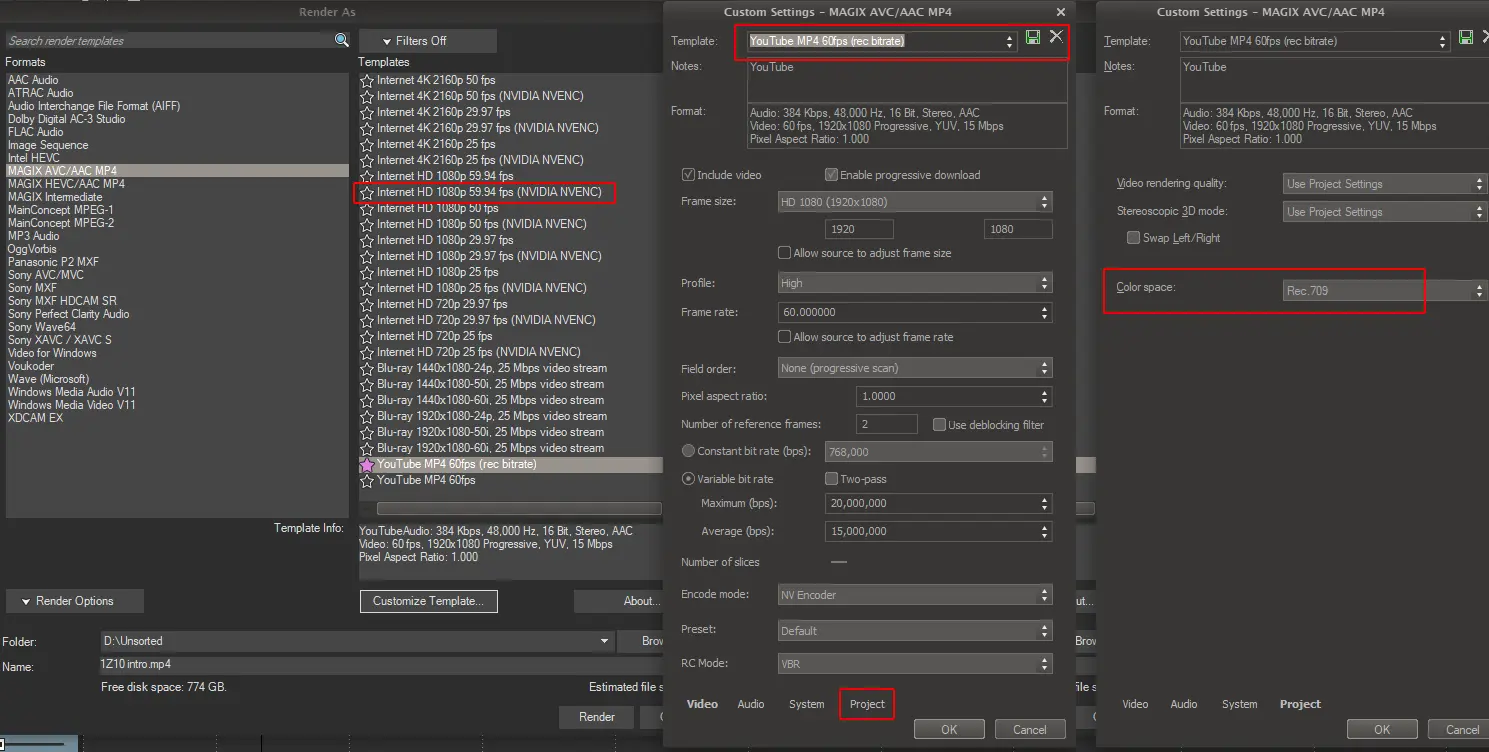Viewport: 1489px width, 752px height.
Task: Click the Name field containing 1Z10 intro.mp4
Action: 350,664
